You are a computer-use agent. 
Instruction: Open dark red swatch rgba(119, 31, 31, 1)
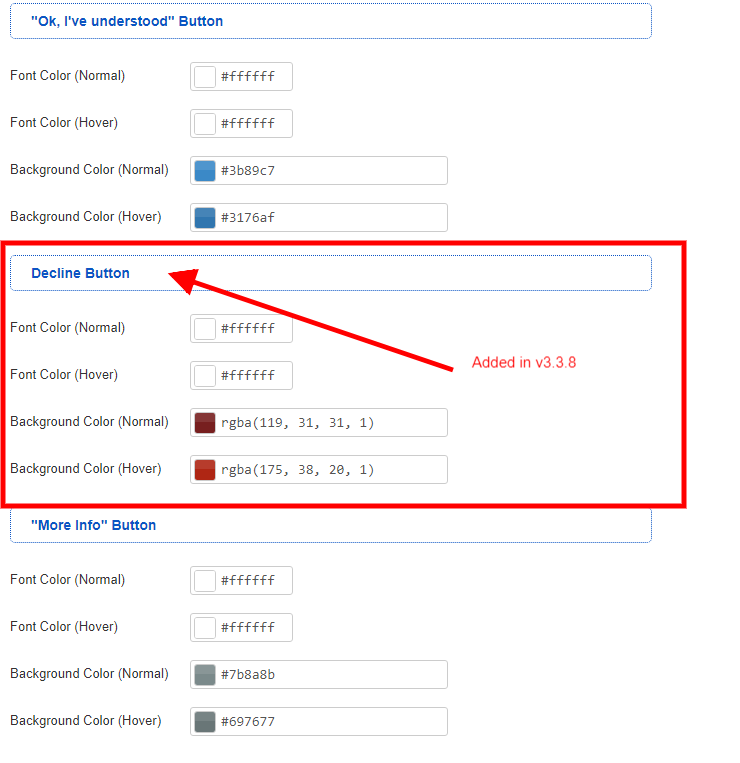coord(205,423)
